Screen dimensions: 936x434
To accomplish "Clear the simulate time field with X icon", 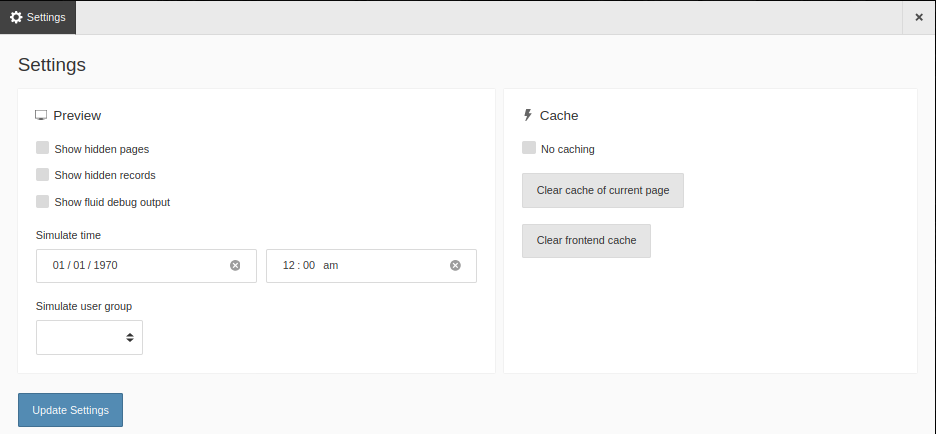I will pos(455,266).
